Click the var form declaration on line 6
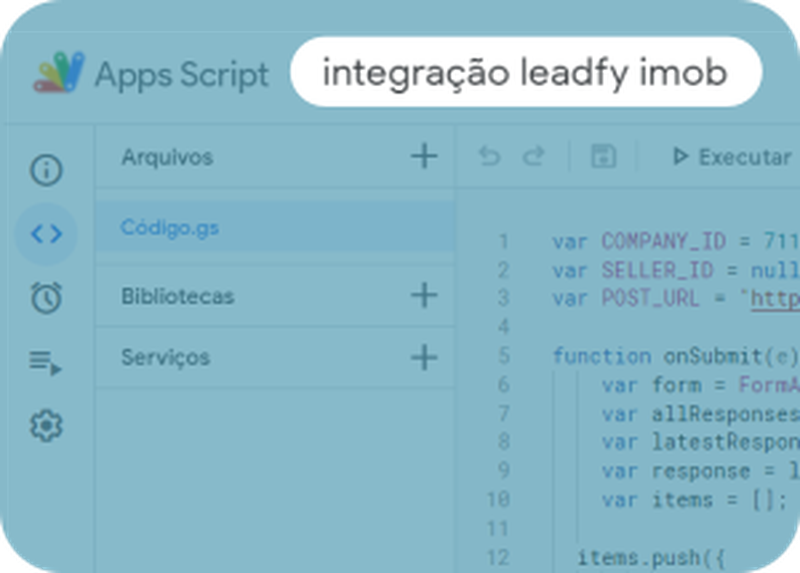 tap(700, 385)
